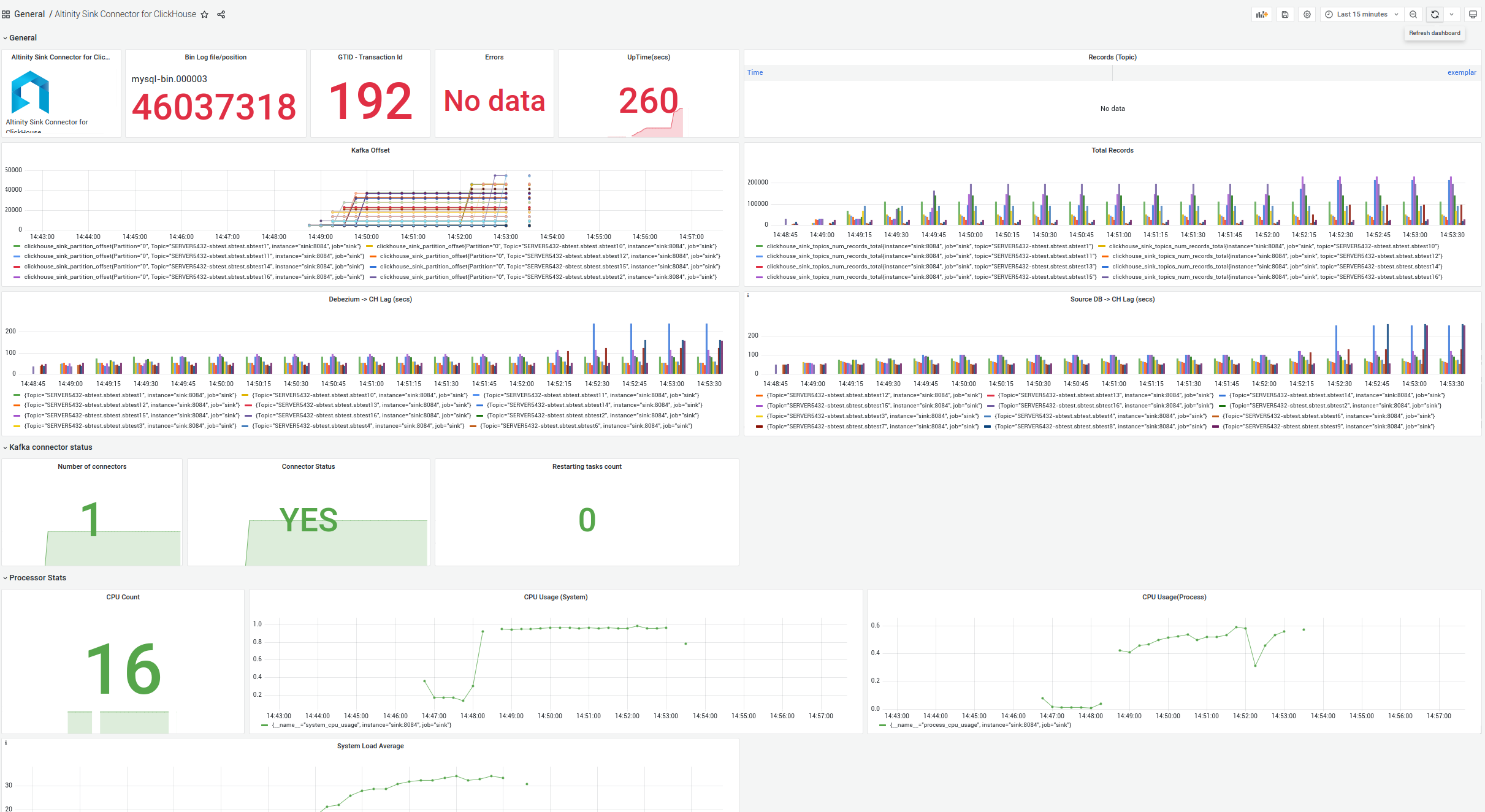
Task: Open CPU Usage (System) panel menu
Action: point(555,597)
